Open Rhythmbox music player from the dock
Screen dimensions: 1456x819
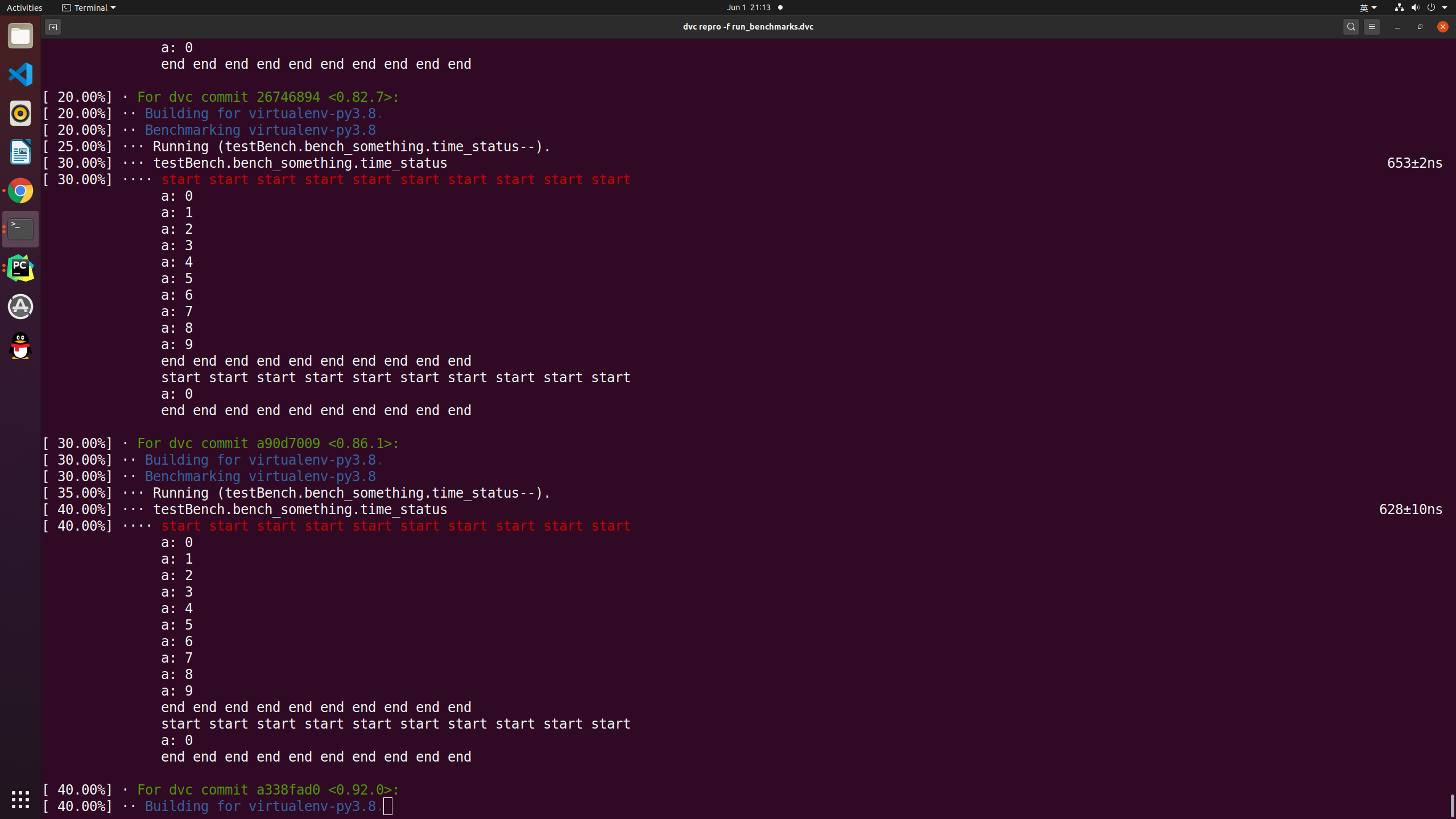(20, 113)
